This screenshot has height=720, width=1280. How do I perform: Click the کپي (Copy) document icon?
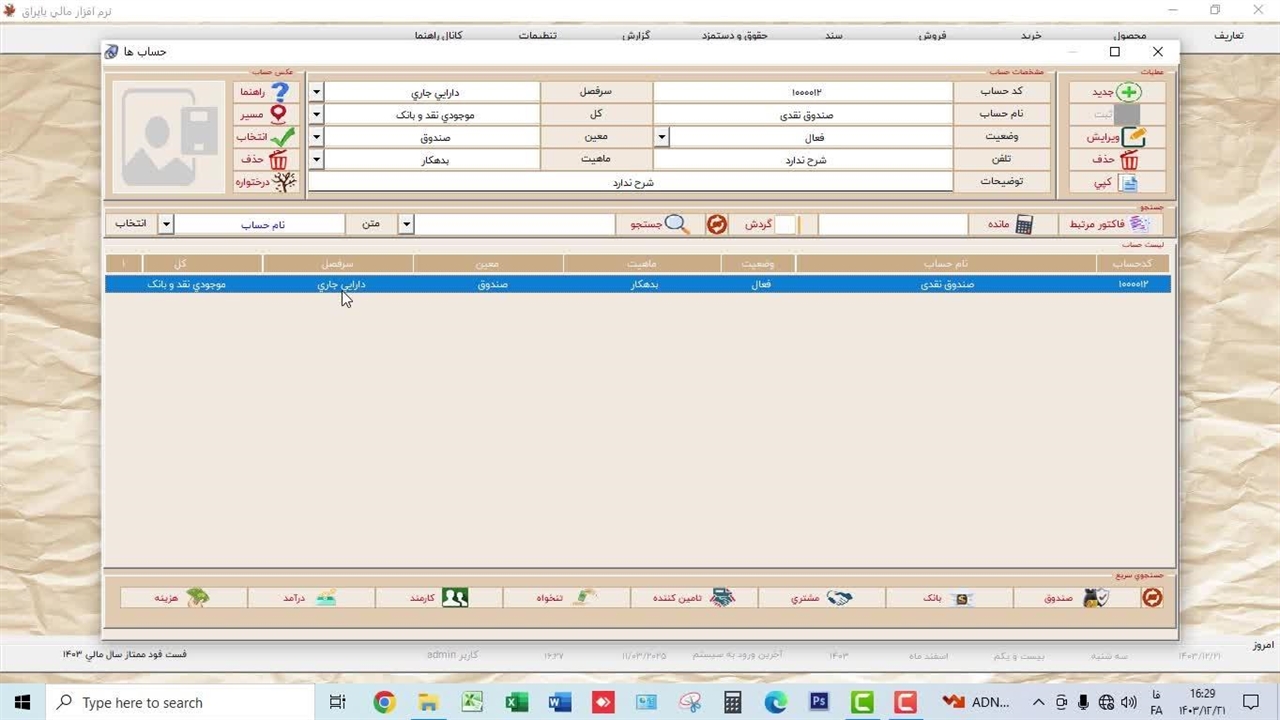[x=1127, y=183]
